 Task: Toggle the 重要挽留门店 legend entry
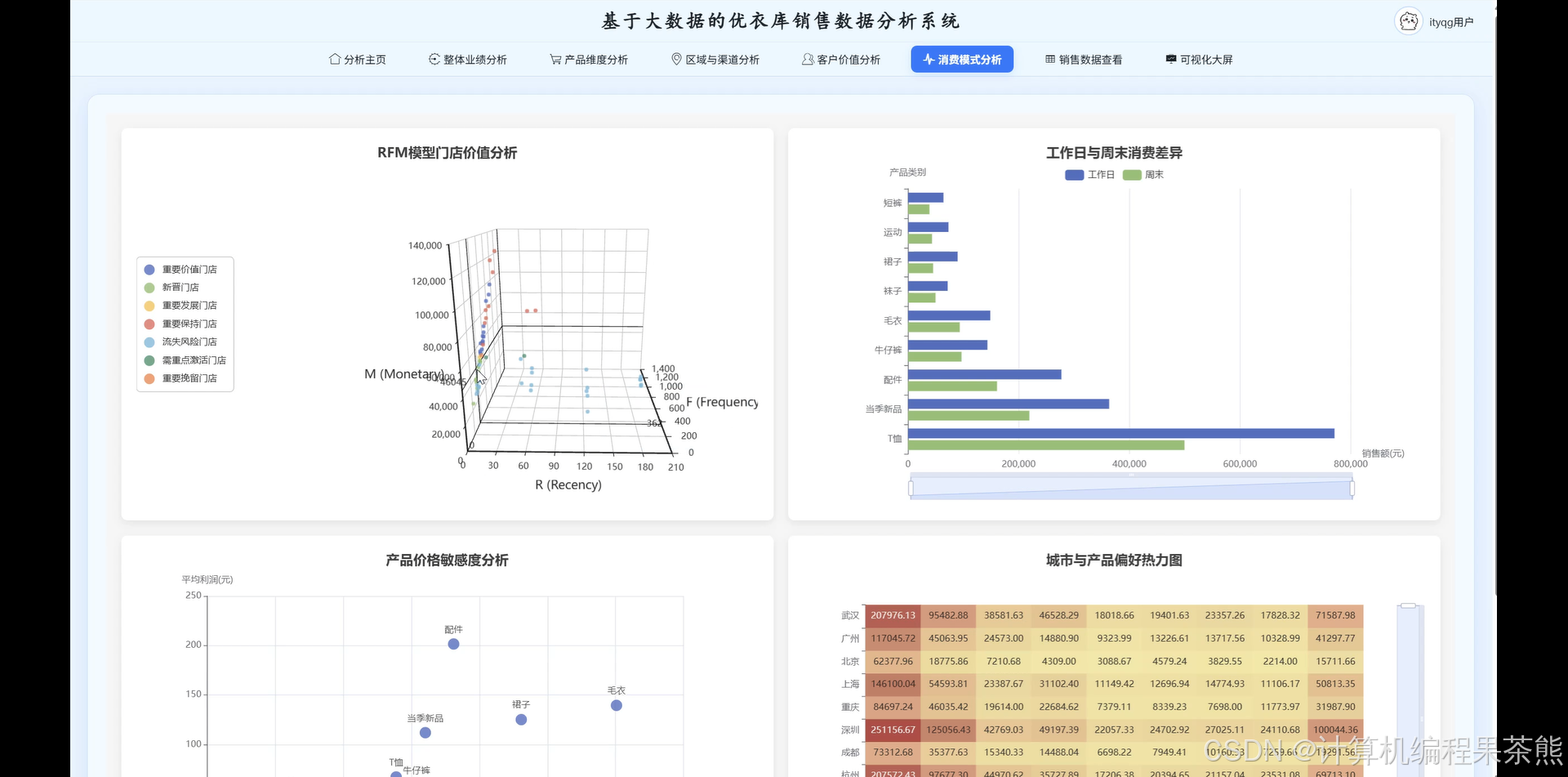(x=180, y=378)
